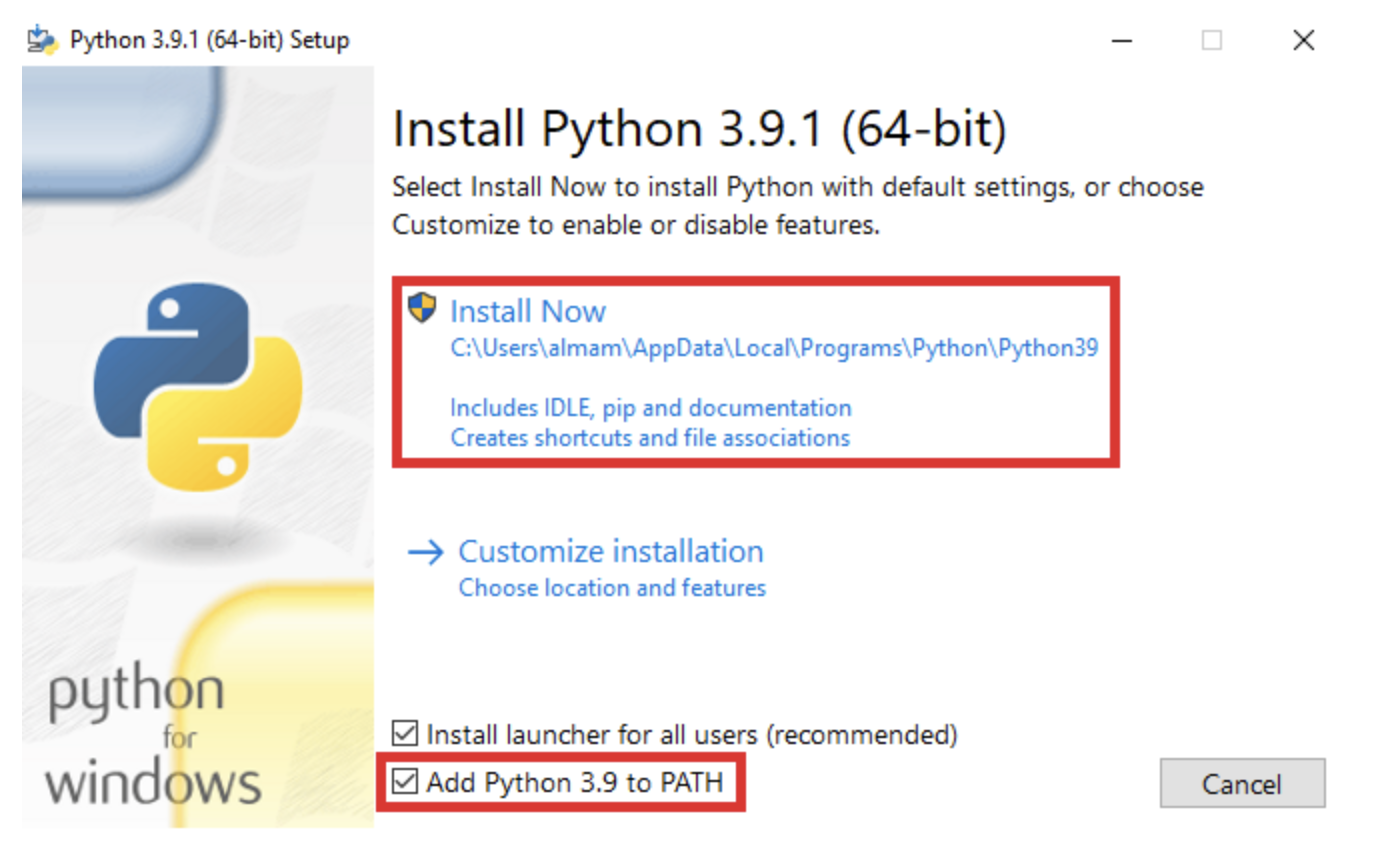
Task: Click the 'Includes IDLE, pip and documentation' line
Action: 651,408
